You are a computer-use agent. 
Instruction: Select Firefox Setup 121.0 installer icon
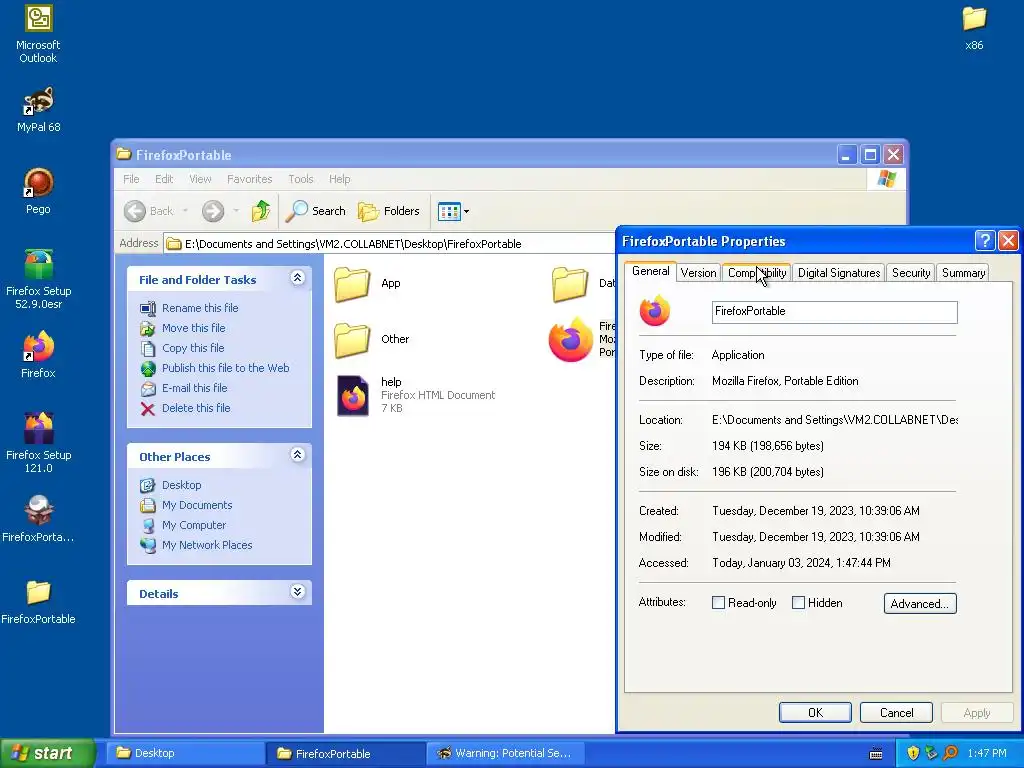[38, 443]
